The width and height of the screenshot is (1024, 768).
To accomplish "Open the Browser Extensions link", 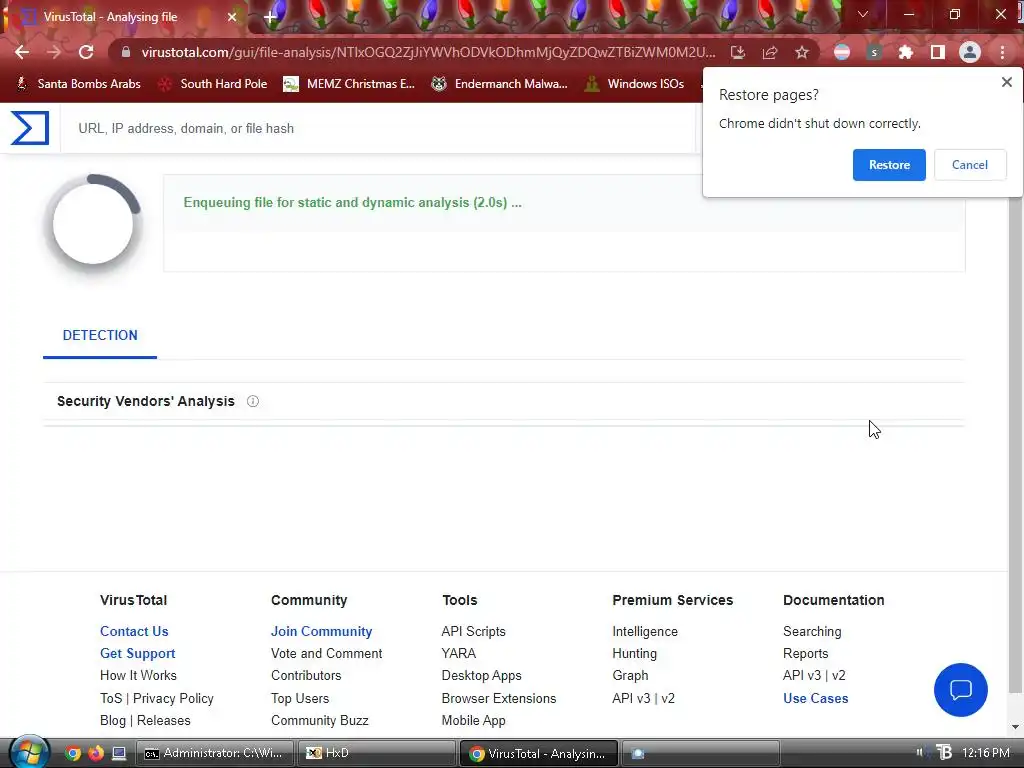I will [499, 698].
